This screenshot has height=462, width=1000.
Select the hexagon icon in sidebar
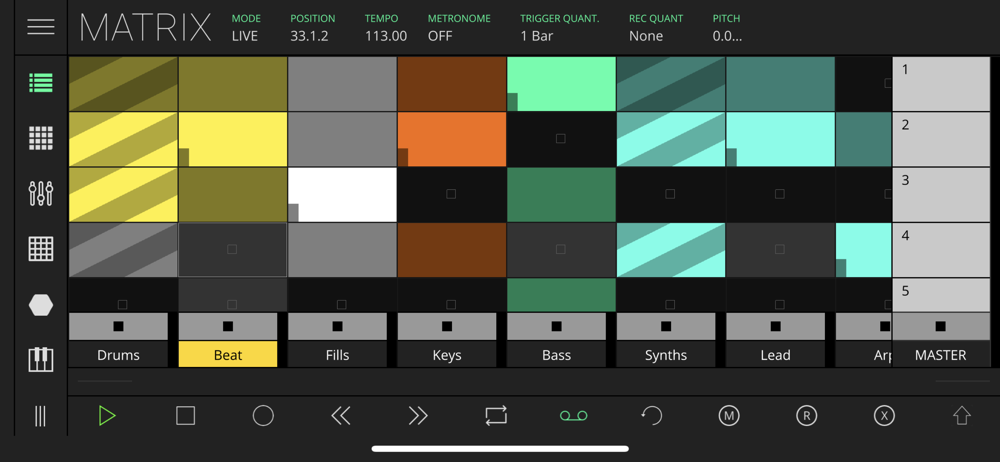pos(41,305)
